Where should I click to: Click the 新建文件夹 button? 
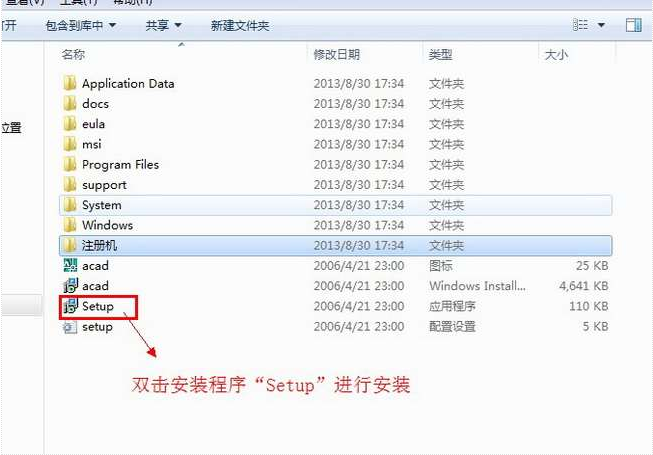click(x=240, y=25)
